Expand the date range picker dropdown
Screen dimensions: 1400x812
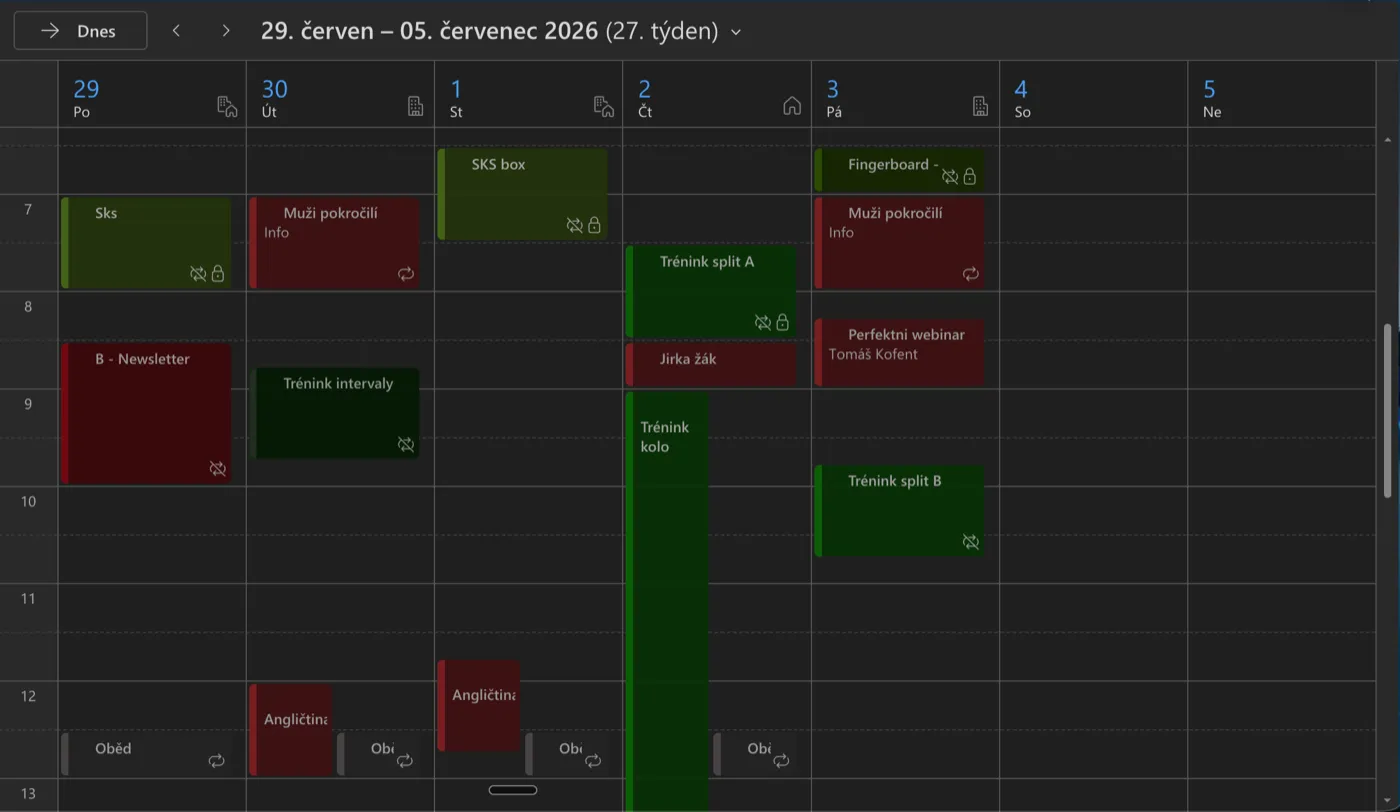pos(736,32)
